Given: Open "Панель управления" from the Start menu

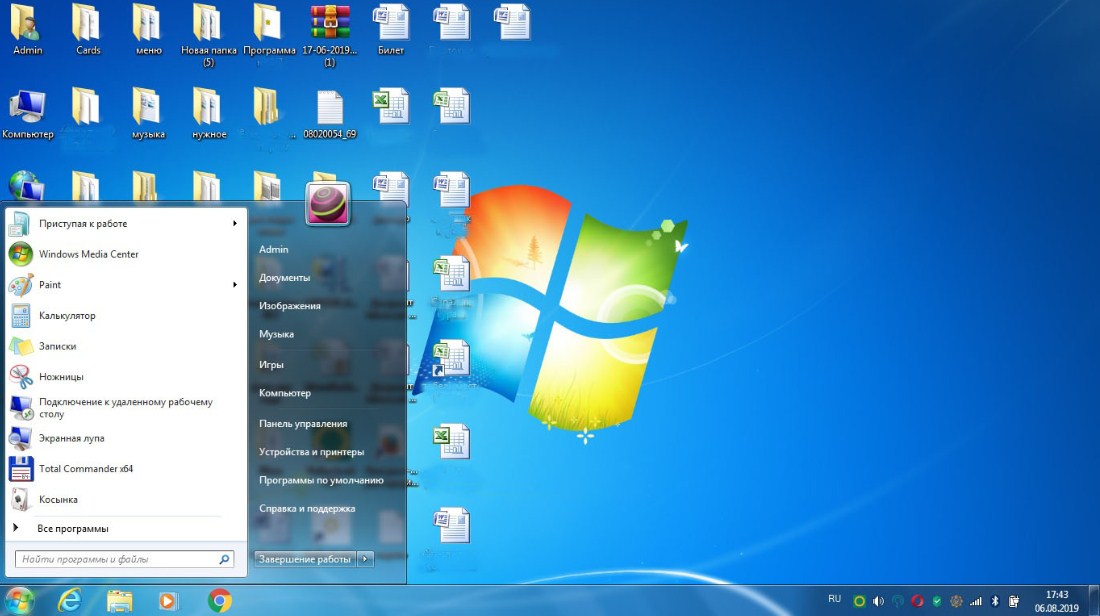Looking at the screenshot, I should click(303, 423).
